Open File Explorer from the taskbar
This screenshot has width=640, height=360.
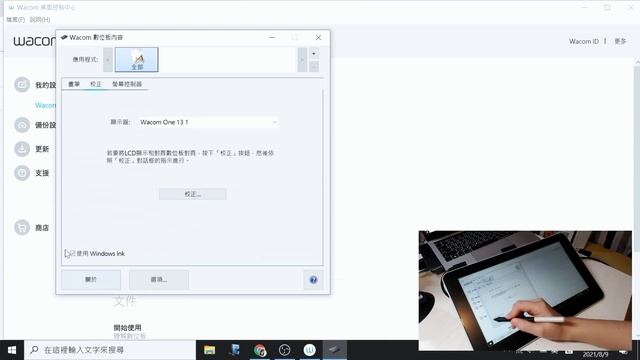[209, 350]
